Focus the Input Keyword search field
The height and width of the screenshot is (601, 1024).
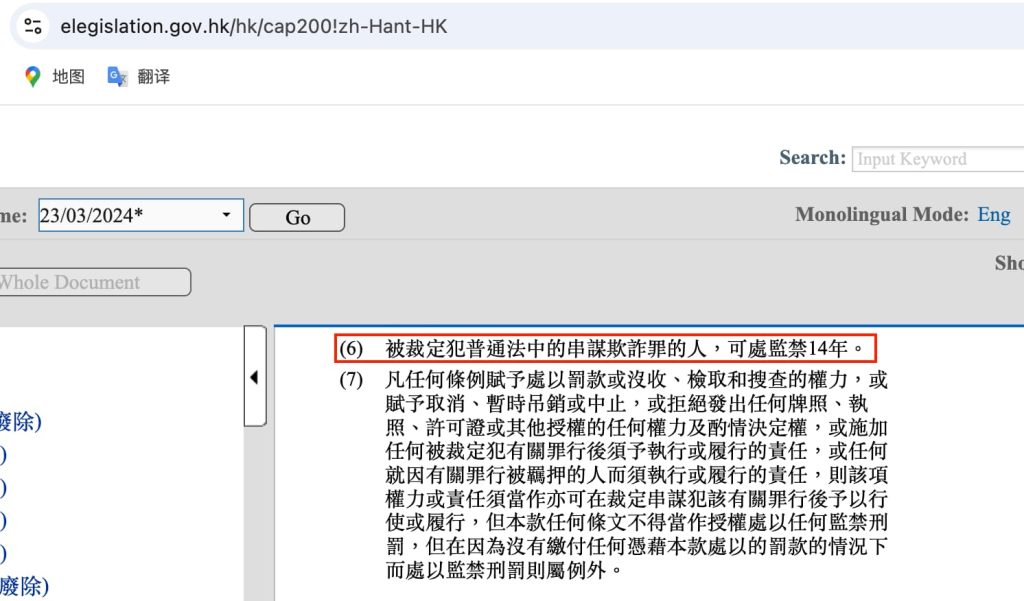tap(936, 159)
